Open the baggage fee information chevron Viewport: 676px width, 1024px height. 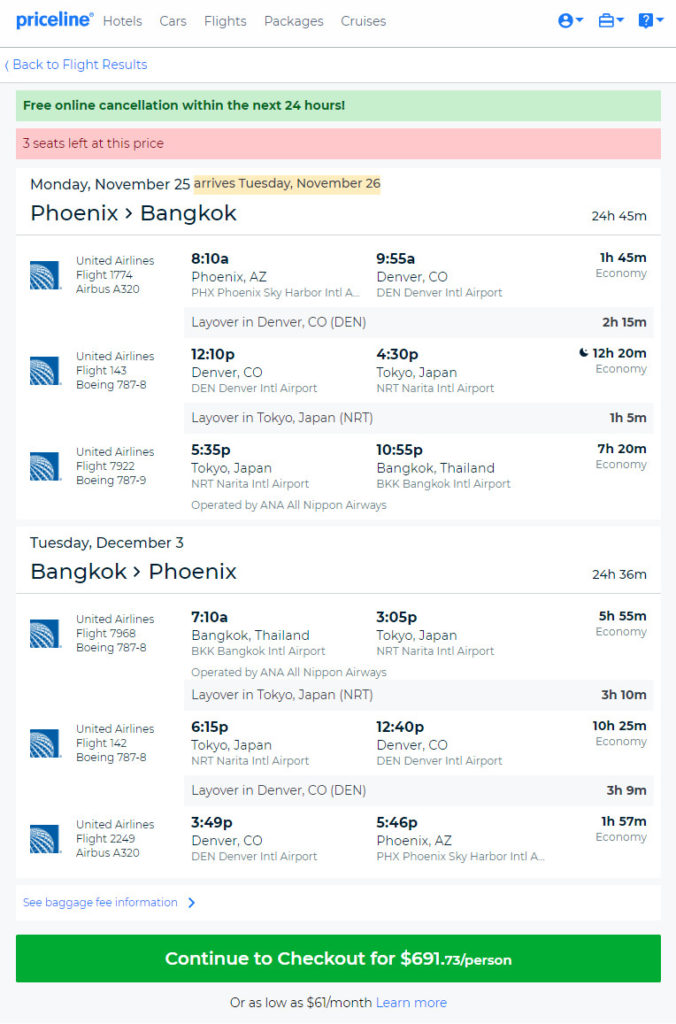tap(191, 903)
